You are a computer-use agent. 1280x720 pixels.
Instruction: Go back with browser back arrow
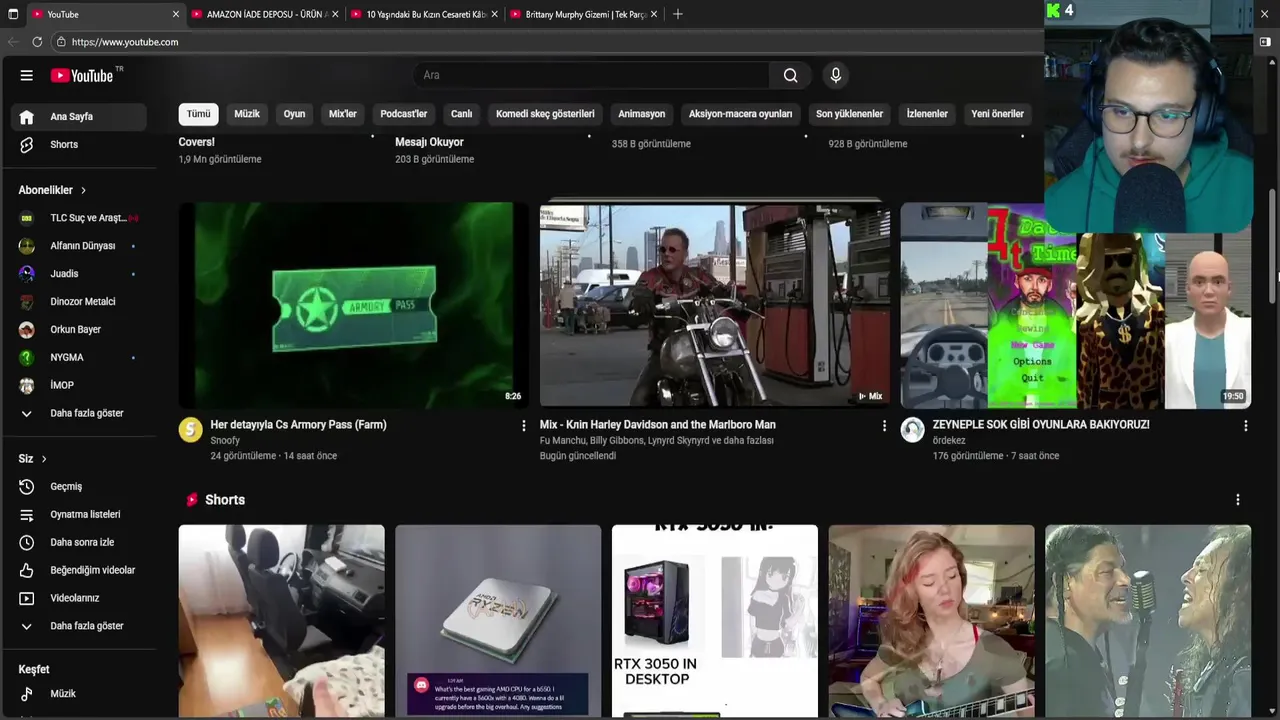tap(13, 42)
